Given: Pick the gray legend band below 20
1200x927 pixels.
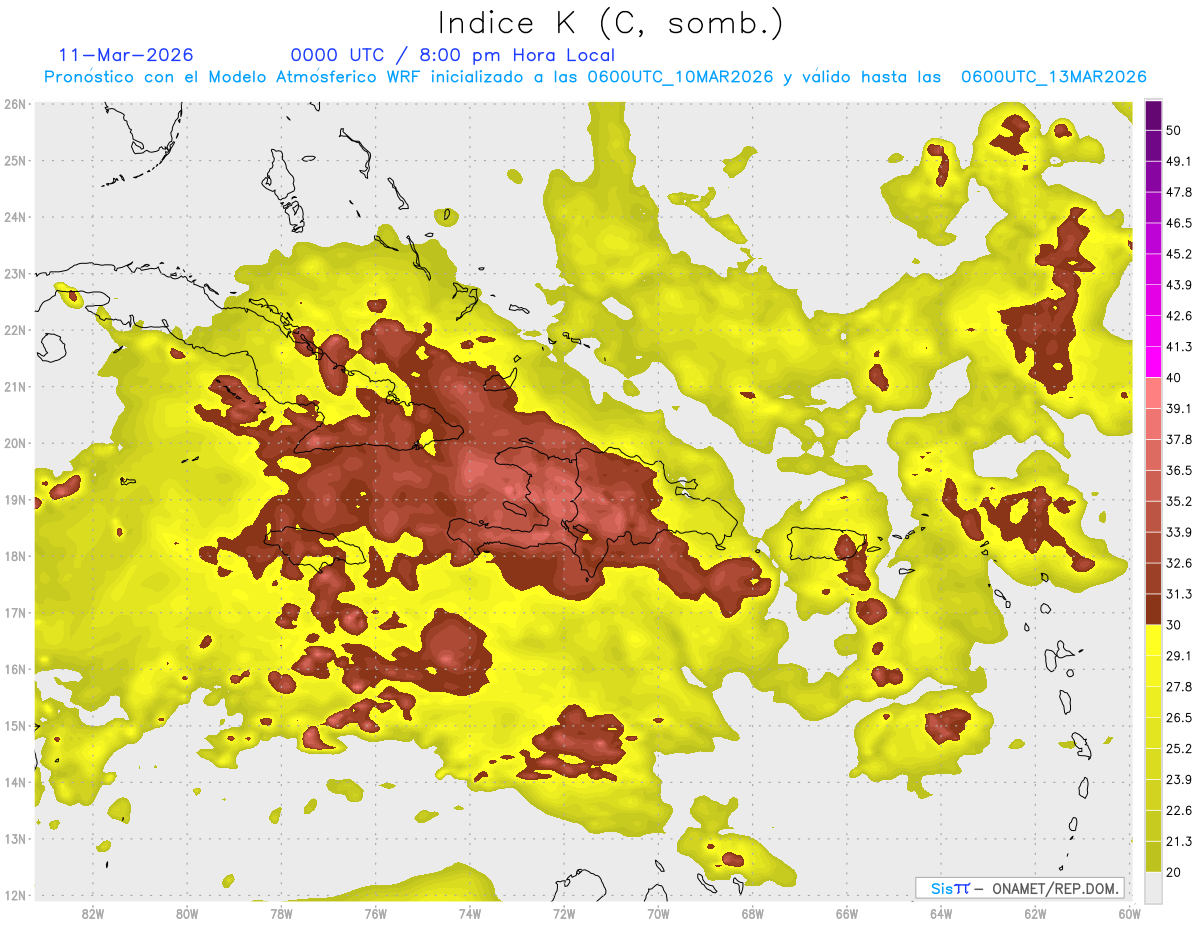Looking at the screenshot, I should [1153, 887].
